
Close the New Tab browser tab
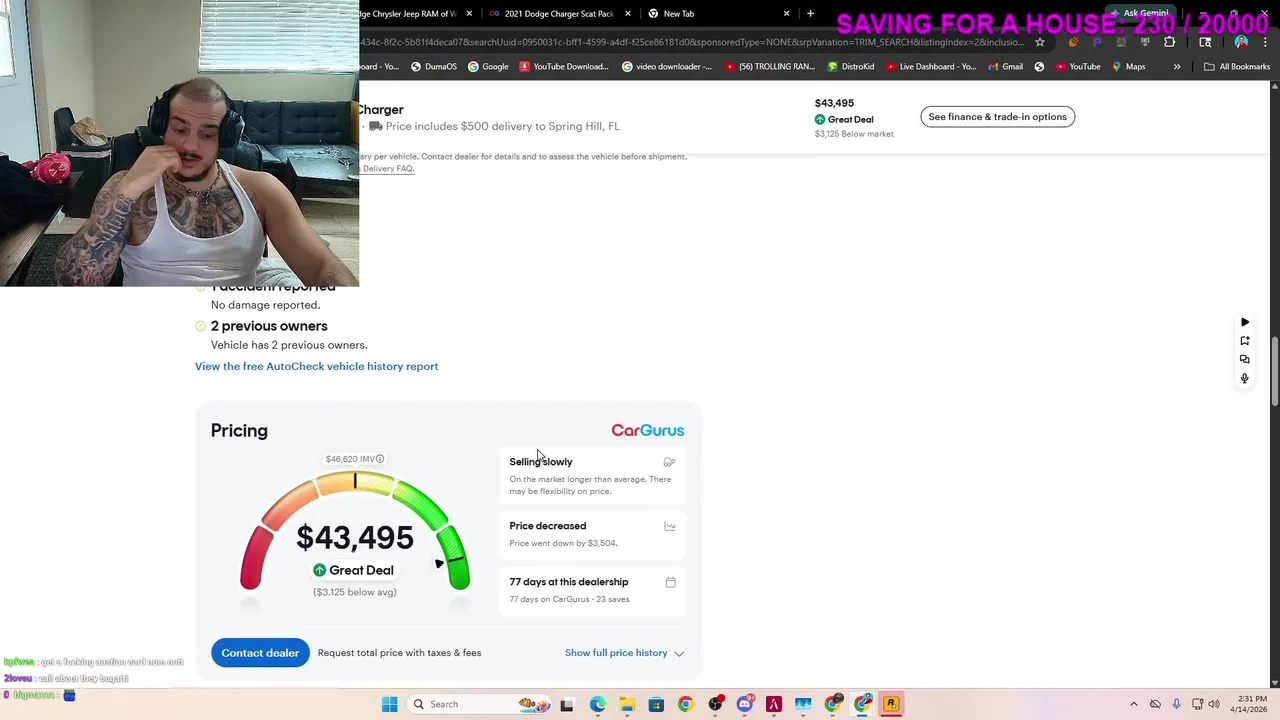click(x=786, y=14)
